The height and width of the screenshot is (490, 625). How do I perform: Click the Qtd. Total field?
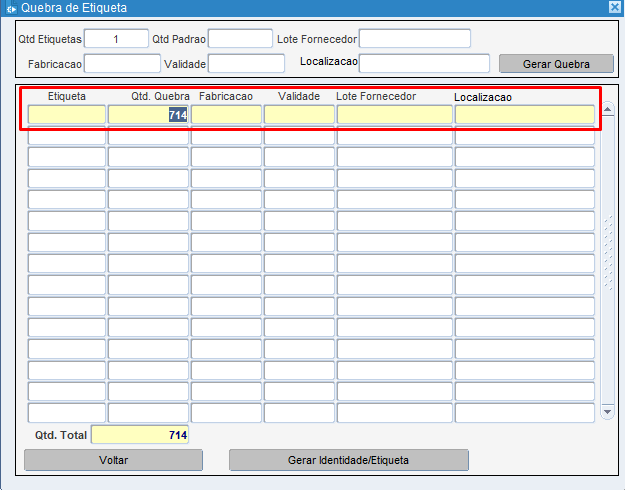tap(140, 435)
